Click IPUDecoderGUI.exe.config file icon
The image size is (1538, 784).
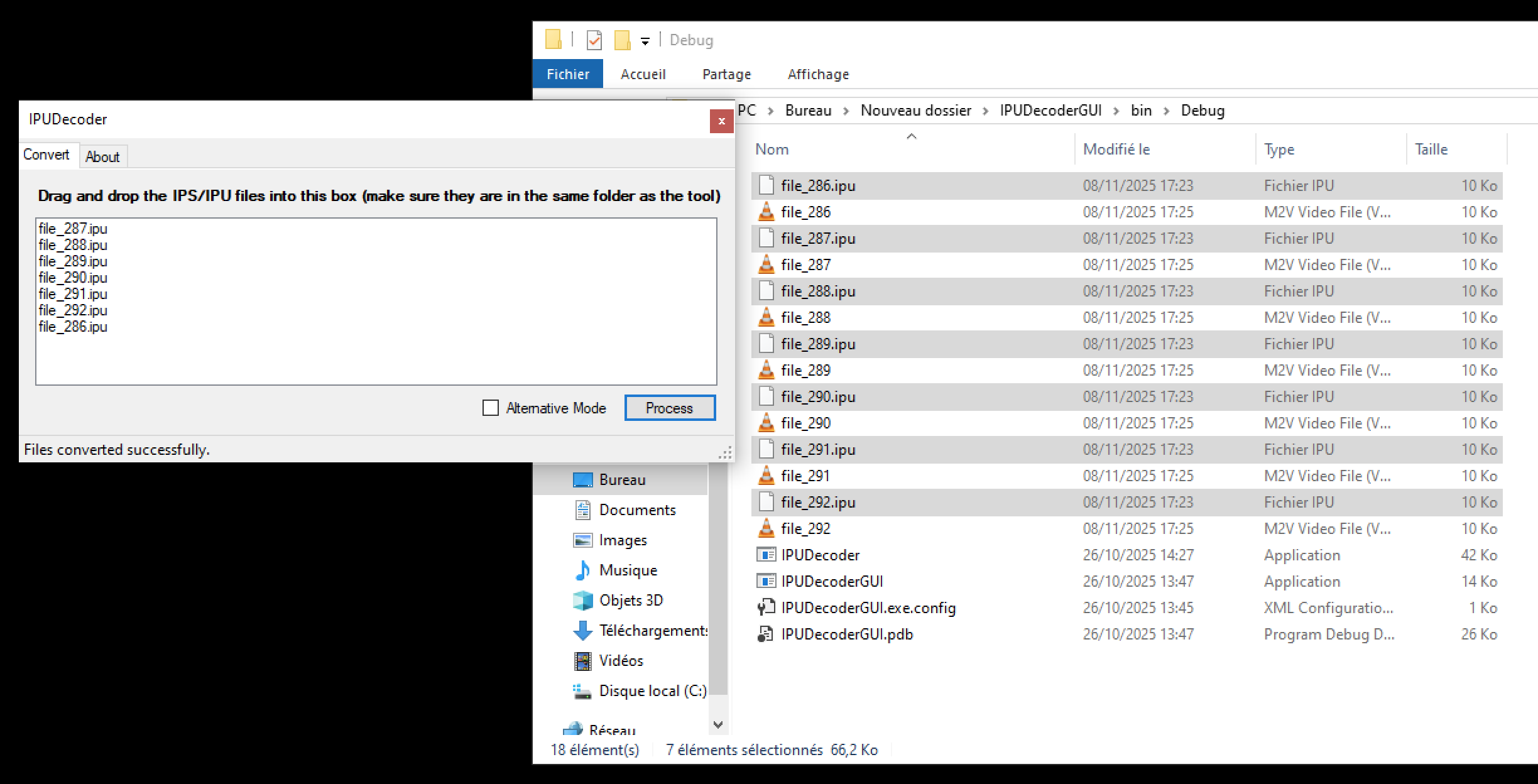pos(766,607)
